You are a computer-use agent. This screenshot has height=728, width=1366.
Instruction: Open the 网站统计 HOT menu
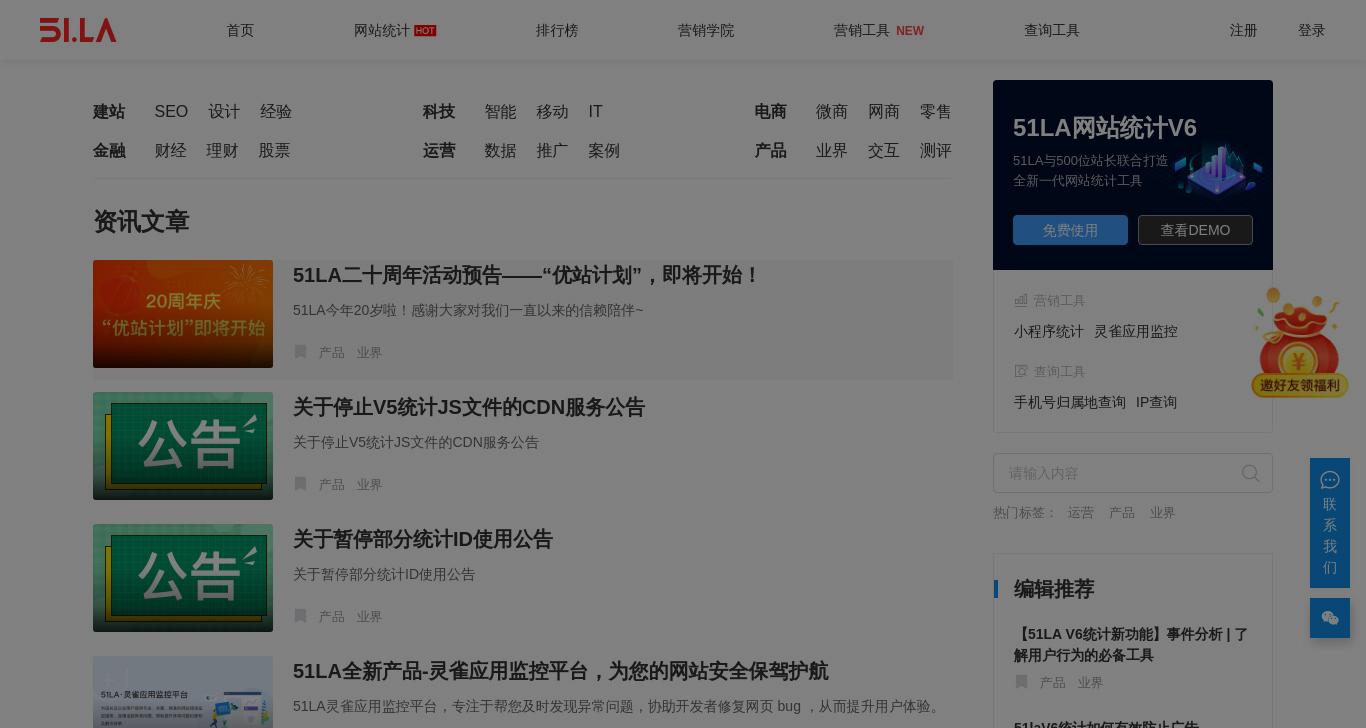coord(395,30)
